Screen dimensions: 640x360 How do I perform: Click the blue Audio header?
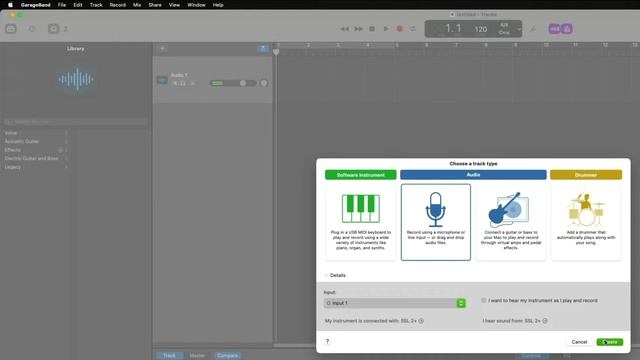tap(473, 175)
